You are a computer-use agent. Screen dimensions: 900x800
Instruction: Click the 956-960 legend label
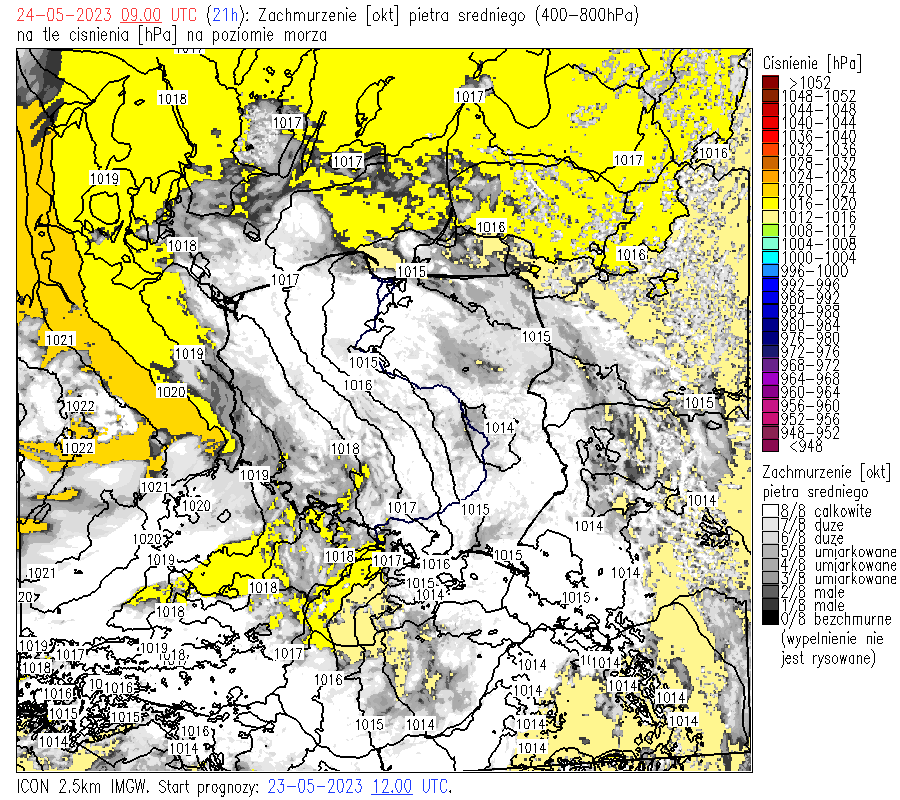tap(809, 406)
